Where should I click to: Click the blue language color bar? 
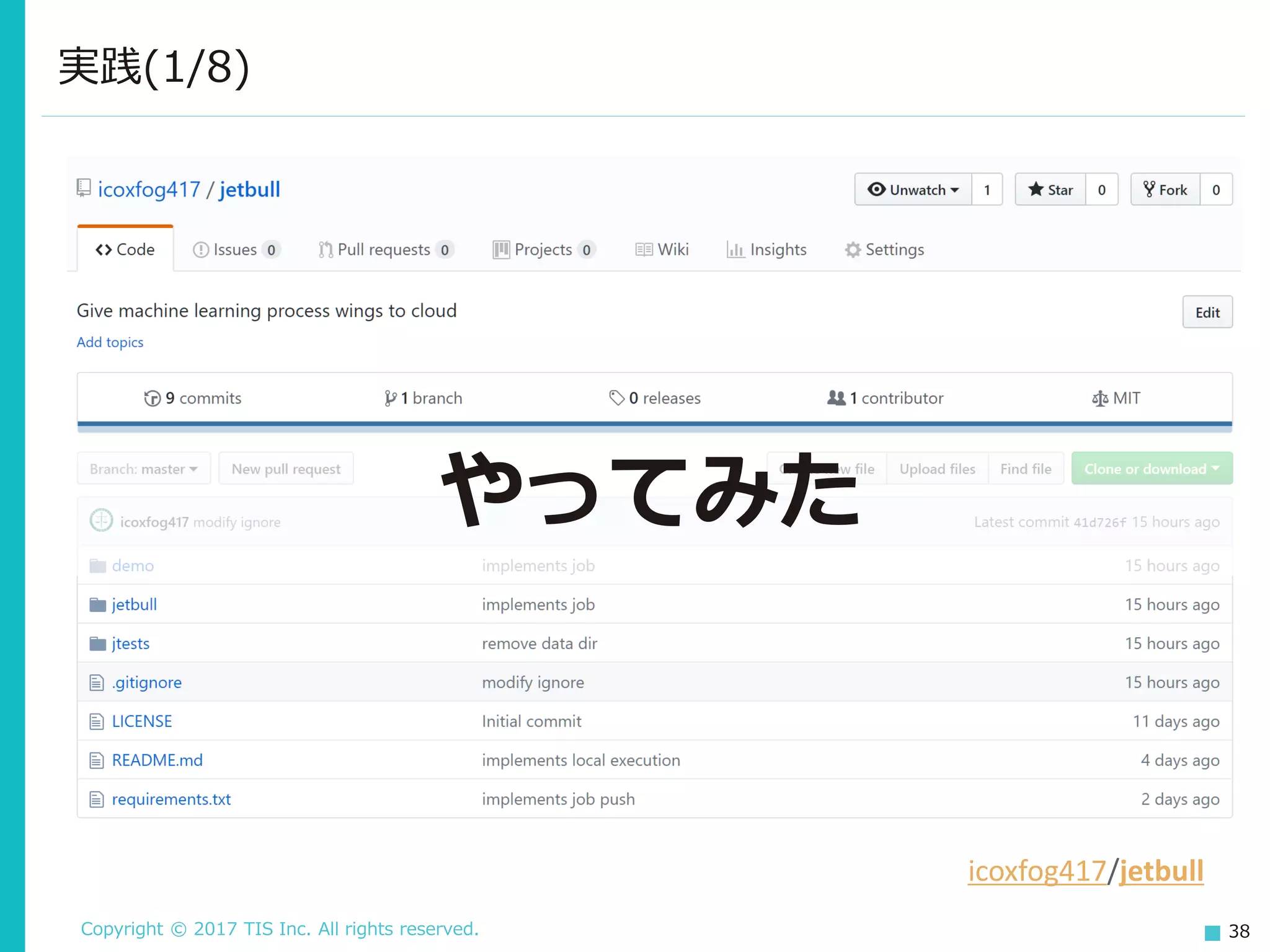point(654,425)
